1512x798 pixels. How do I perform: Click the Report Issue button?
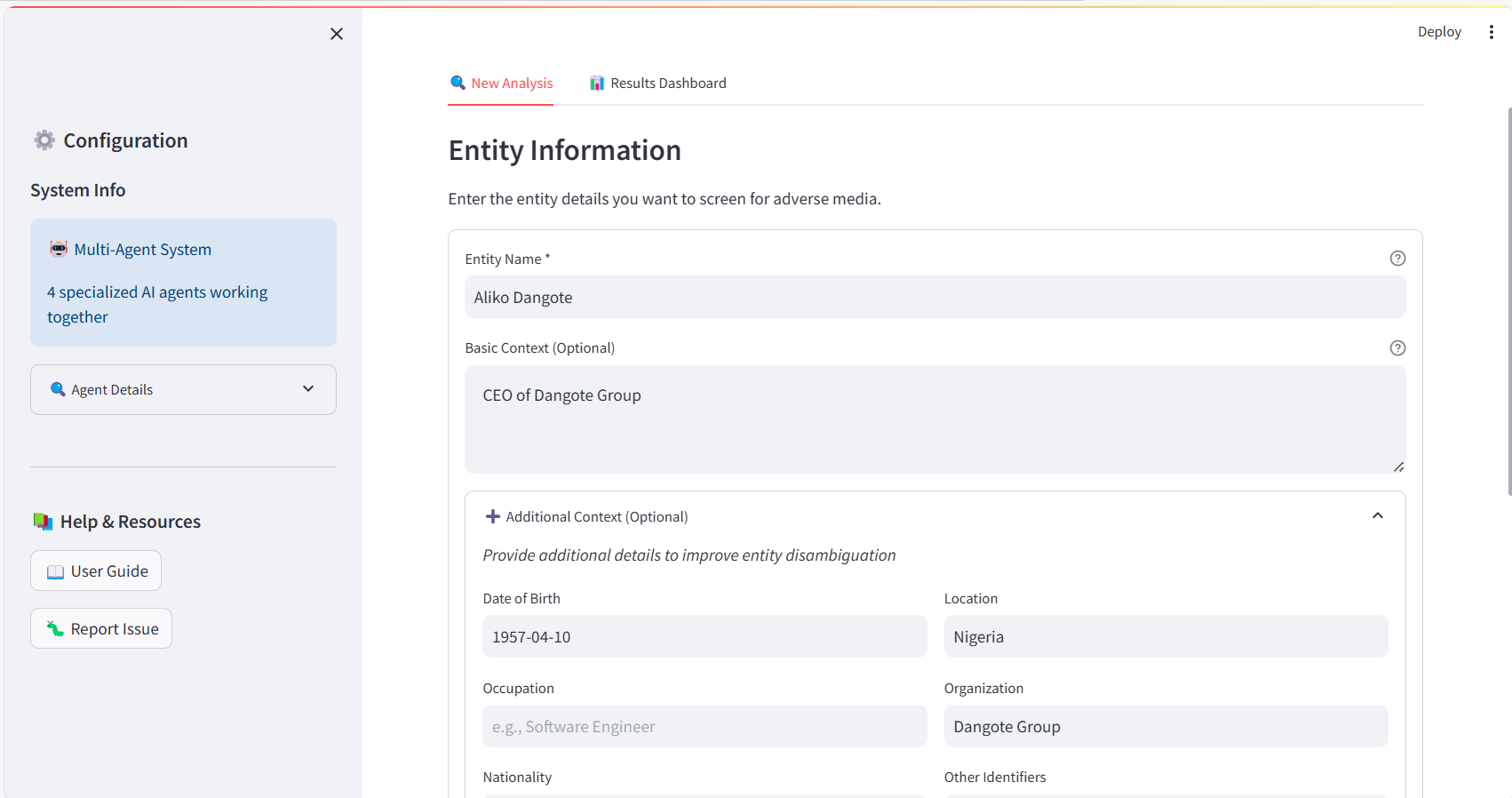101,629
